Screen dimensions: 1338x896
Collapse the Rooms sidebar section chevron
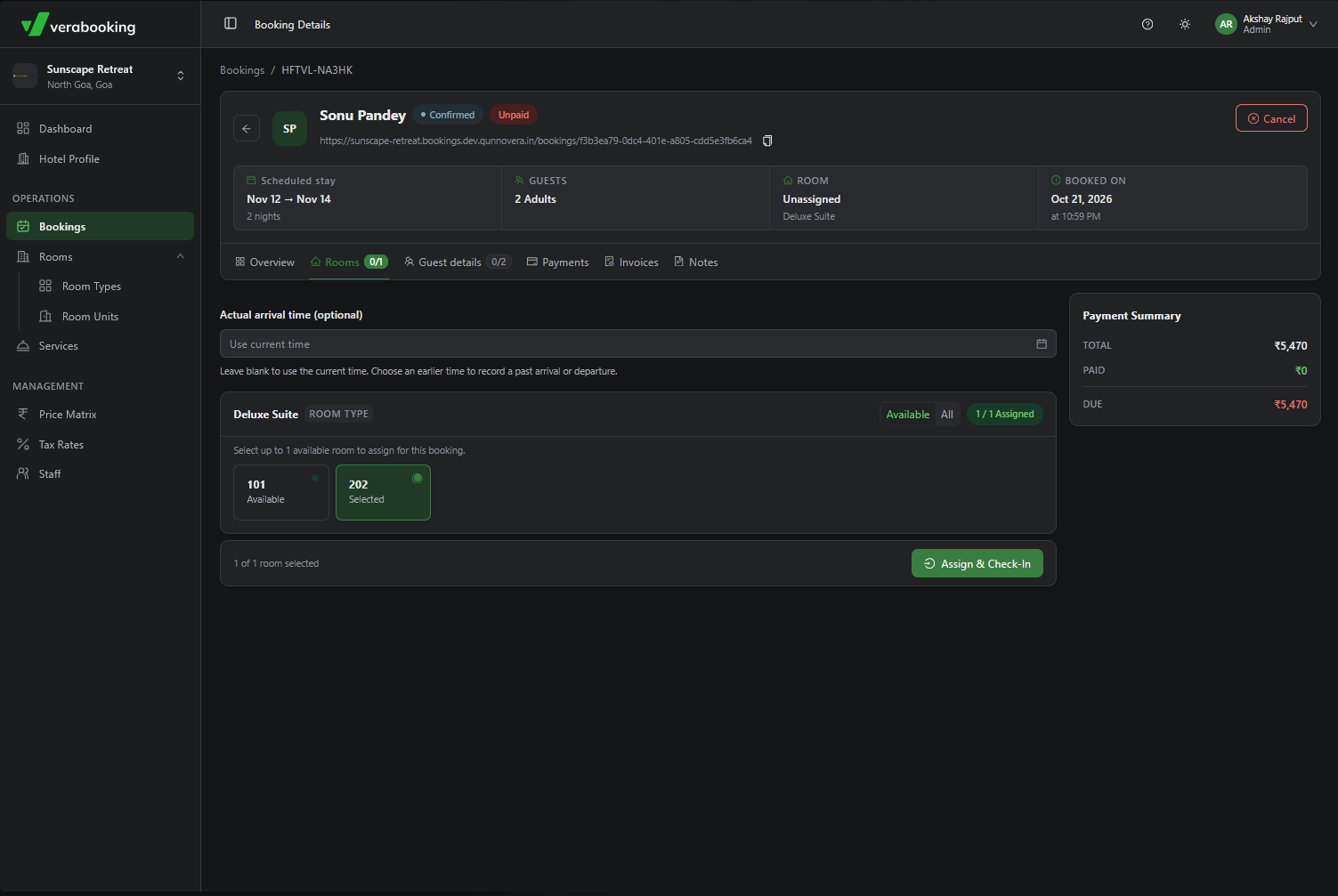[181, 256]
